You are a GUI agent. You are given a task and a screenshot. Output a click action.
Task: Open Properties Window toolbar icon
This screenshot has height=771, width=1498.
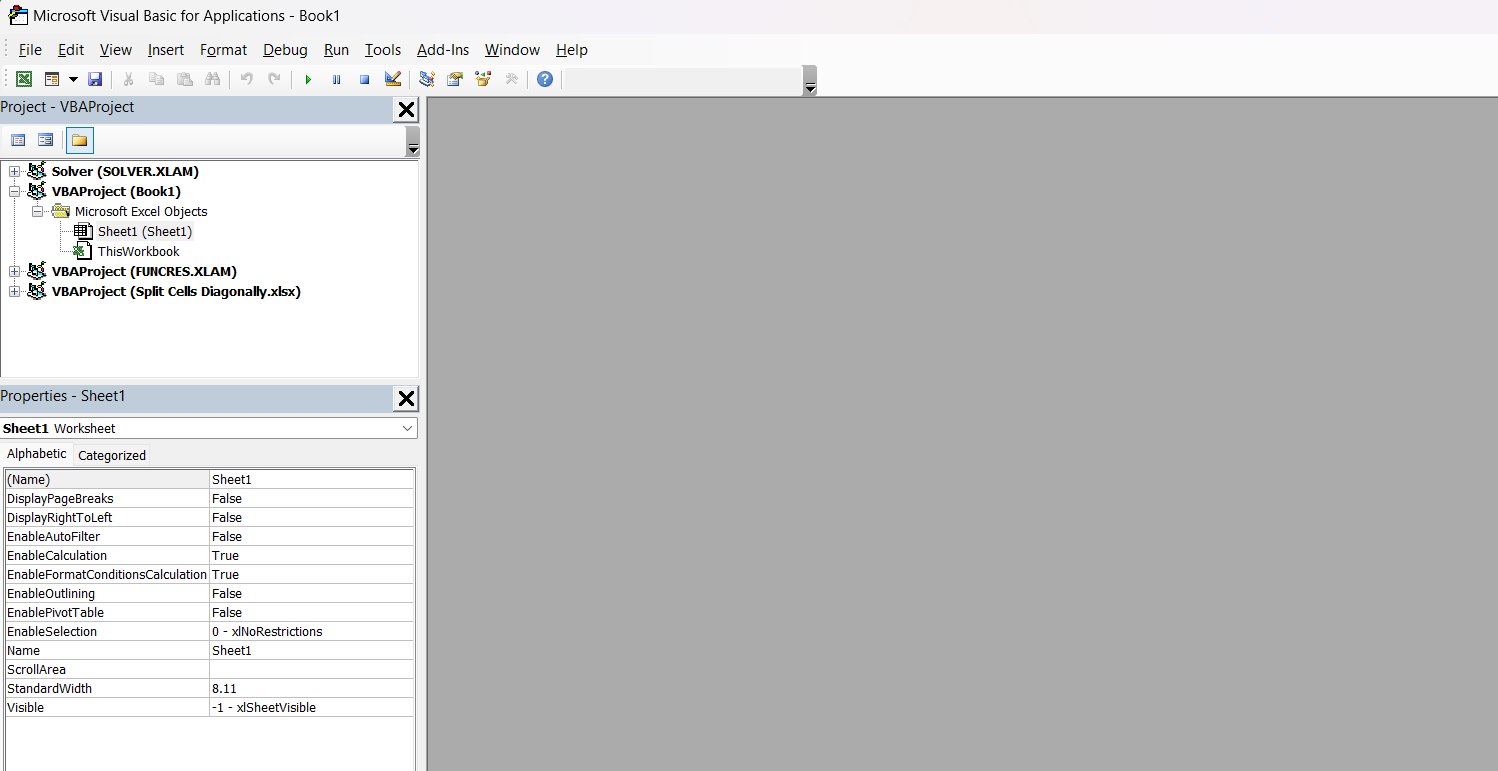pos(455,79)
